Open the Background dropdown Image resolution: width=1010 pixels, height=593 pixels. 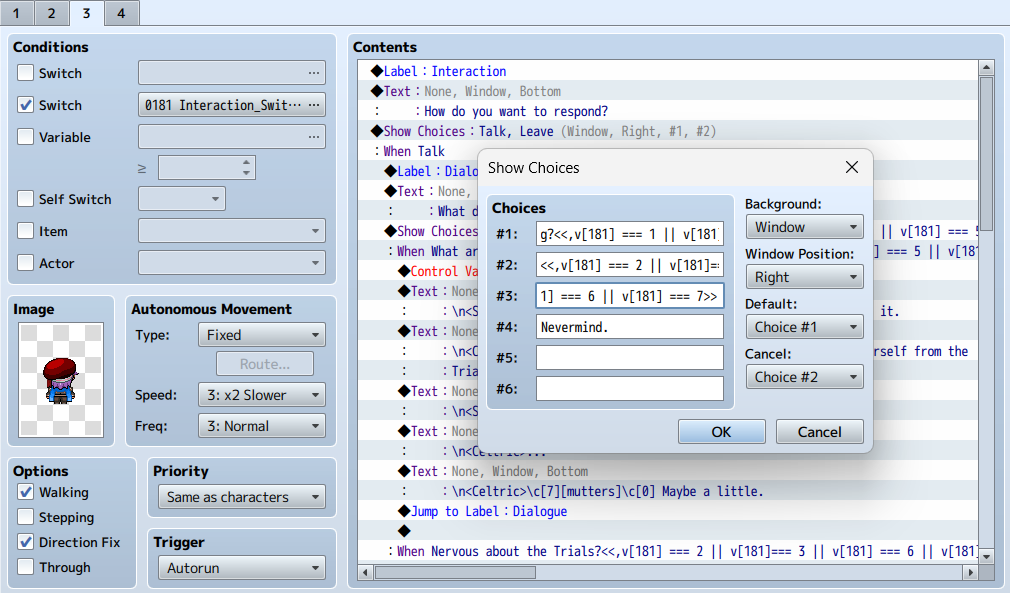tap(804, 227)
